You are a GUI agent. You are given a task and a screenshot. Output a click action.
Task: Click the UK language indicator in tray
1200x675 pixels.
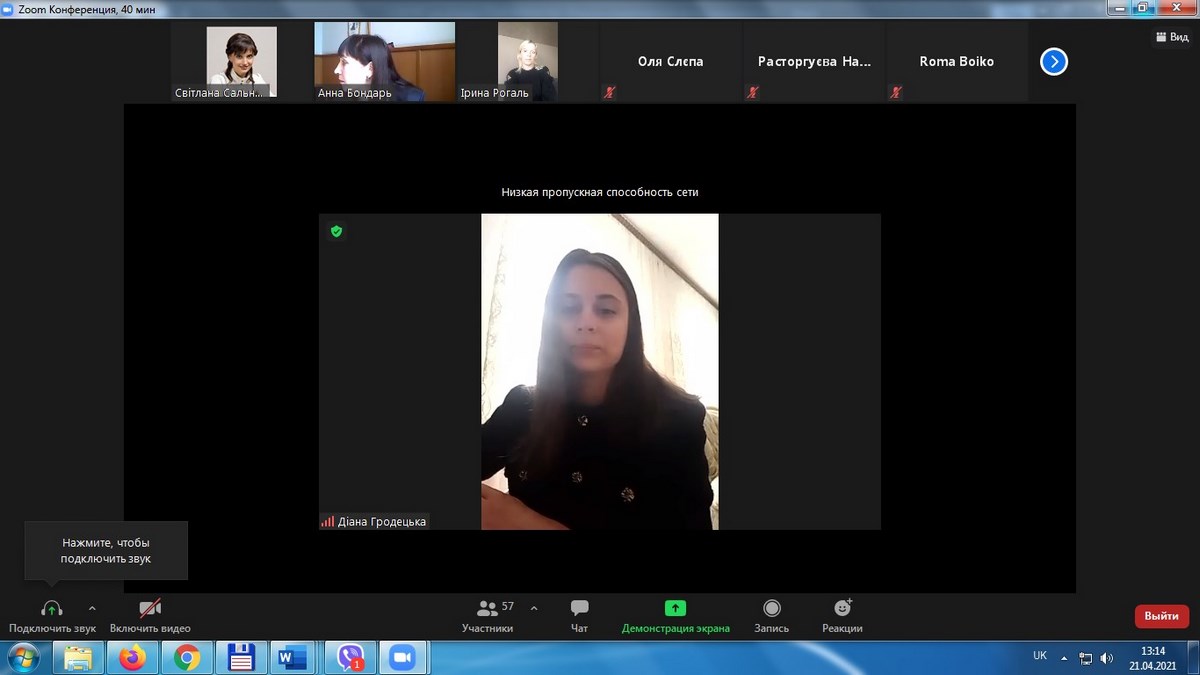(x=1040, y=656)
